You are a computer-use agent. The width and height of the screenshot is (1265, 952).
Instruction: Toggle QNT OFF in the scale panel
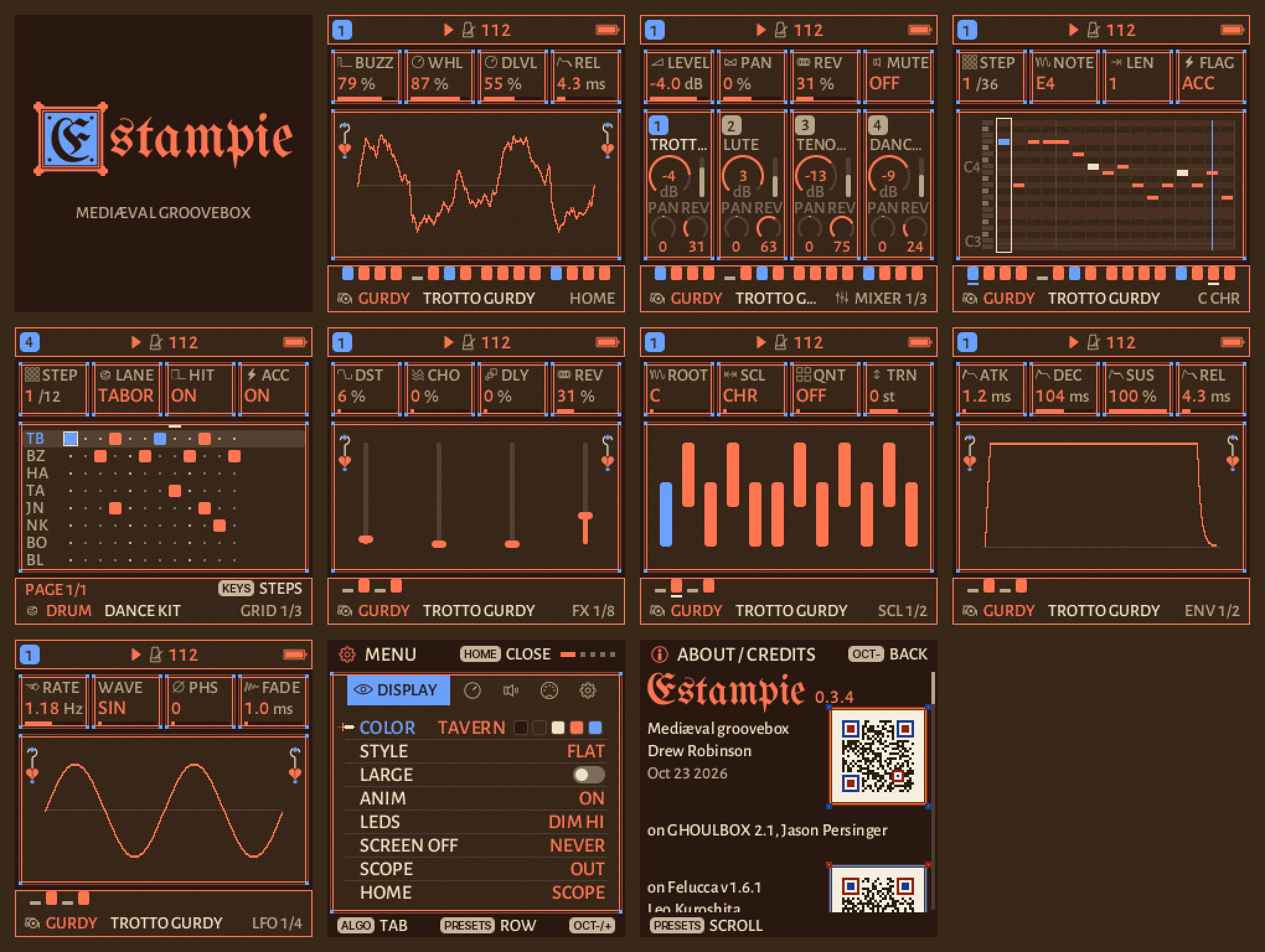[825, 389]
